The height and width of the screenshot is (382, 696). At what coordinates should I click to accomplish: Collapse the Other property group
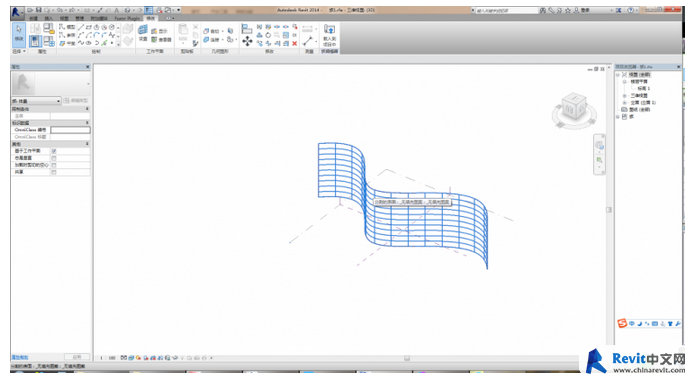(x=87, y=144)
